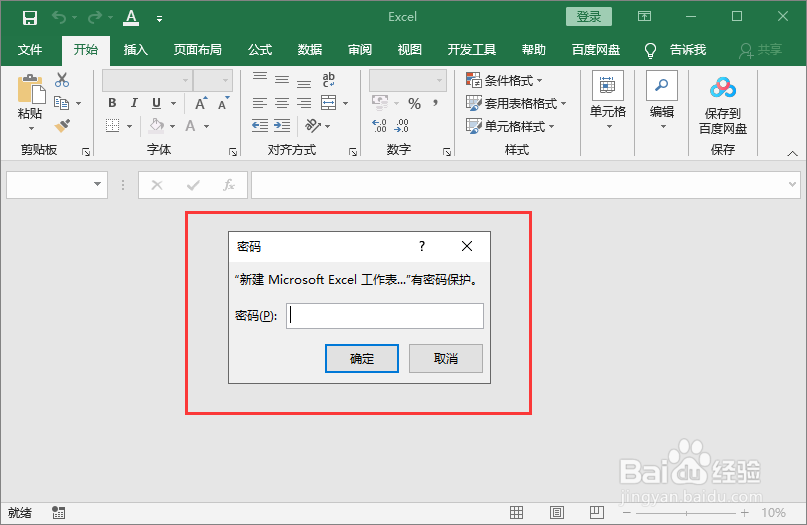Viewport: 807px width, 525px height.
Task: Open the number format combo box
Action: click(408, 80)
